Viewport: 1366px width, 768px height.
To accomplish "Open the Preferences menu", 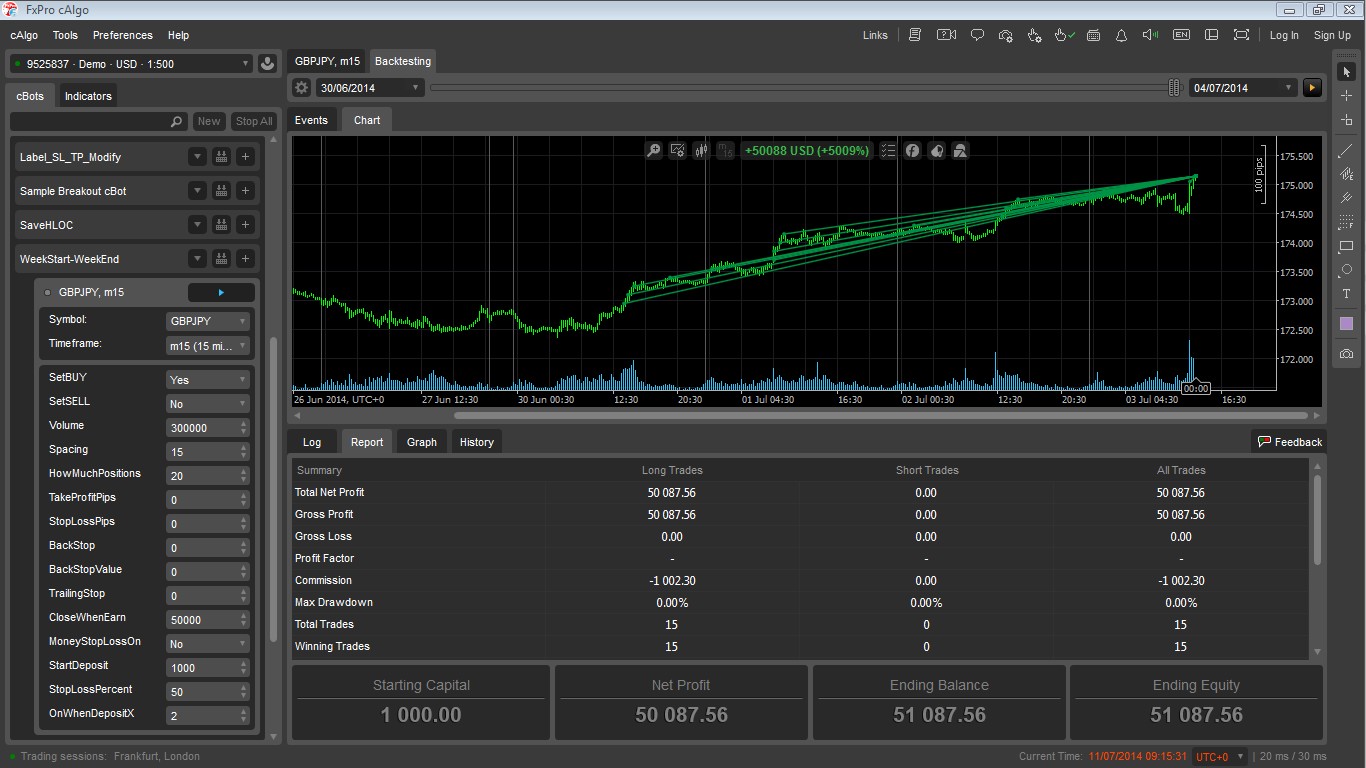I will (123, 35).
